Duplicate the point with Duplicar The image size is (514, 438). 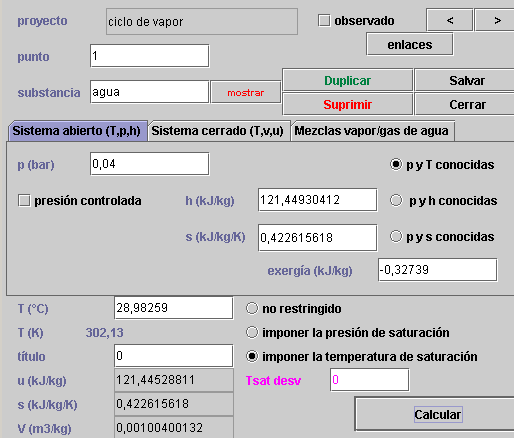(347, 80)
